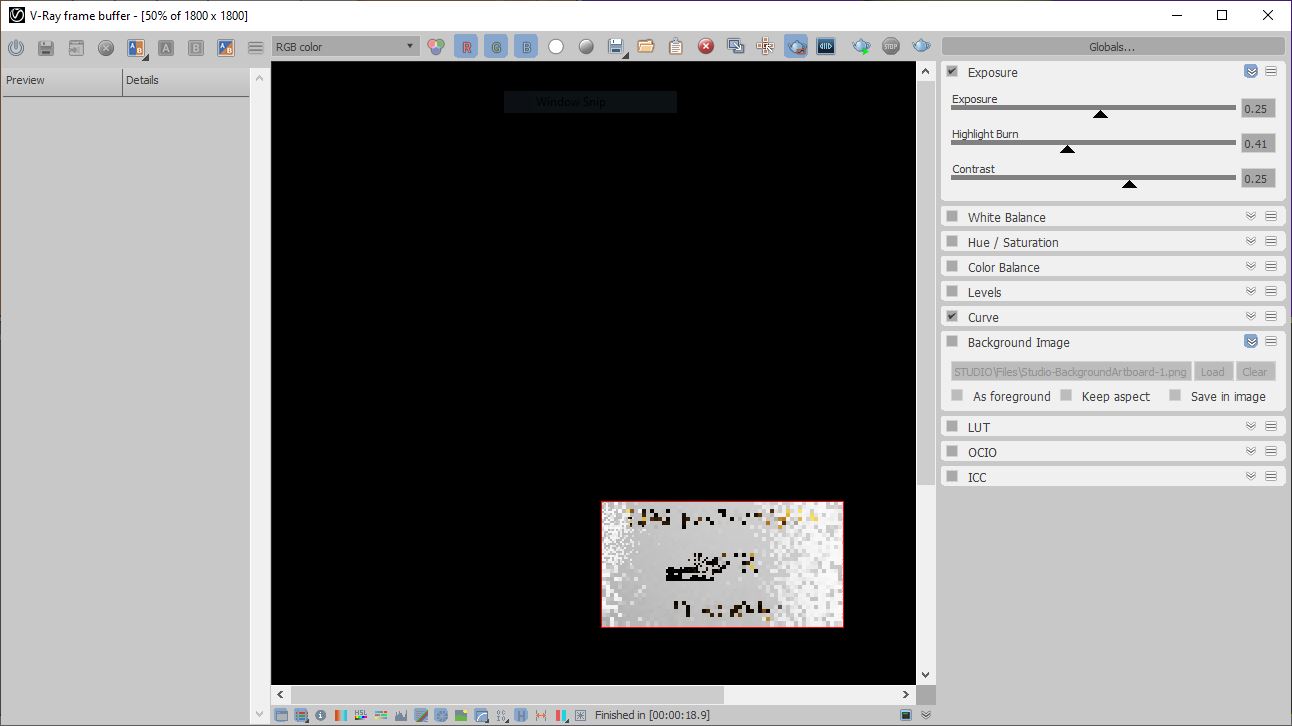Expand the OCIO rollout
The height and width of the screenshot is (726, 1292).
point(1251,452)
